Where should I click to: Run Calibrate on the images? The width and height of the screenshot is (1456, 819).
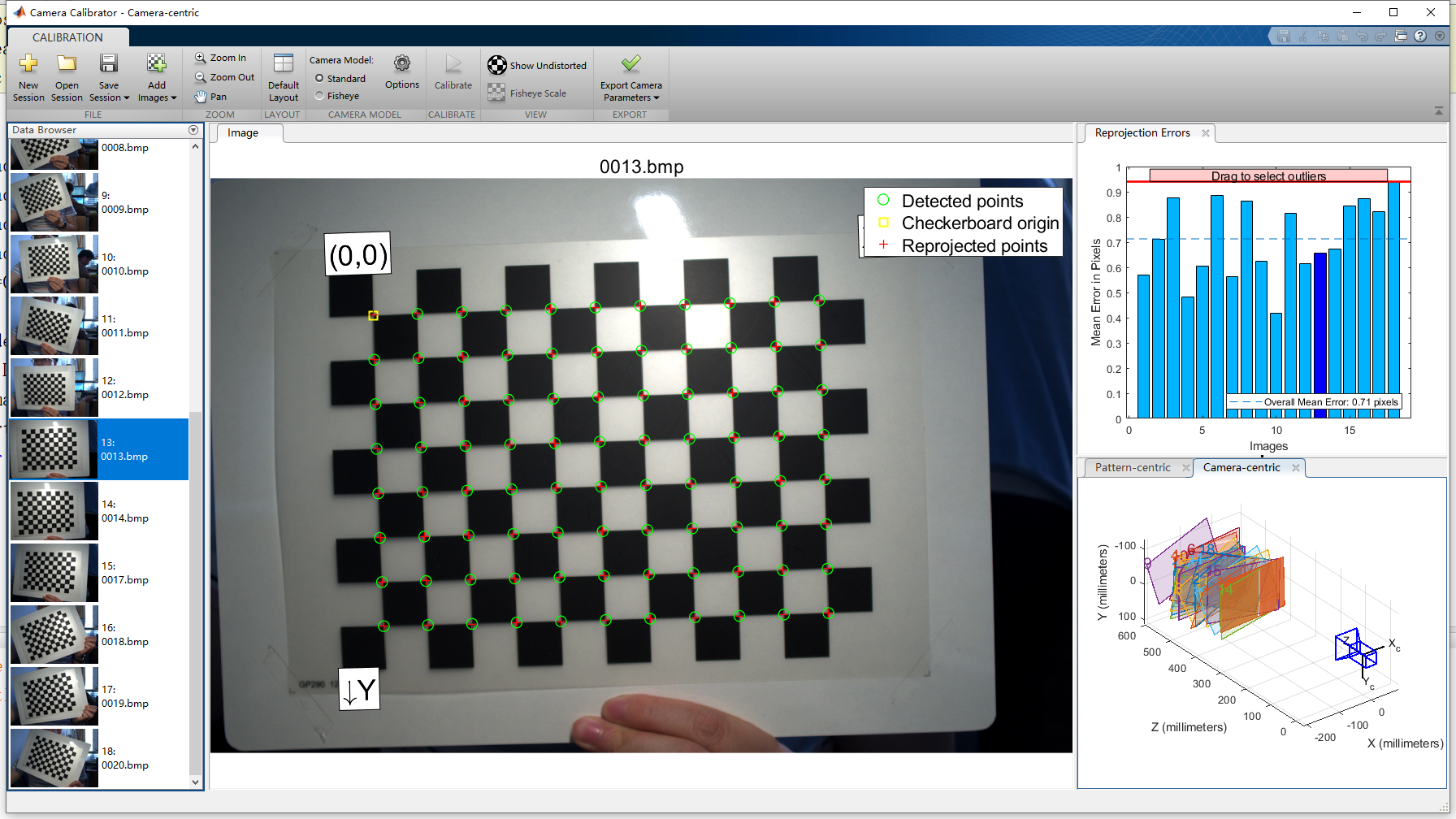[453, 76]
